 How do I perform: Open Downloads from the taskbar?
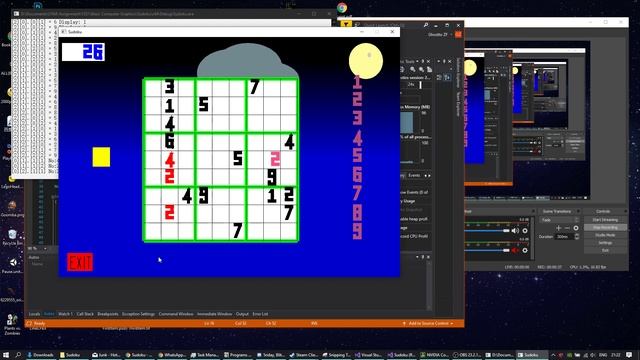pyautogui.click(x=41, y=355)
